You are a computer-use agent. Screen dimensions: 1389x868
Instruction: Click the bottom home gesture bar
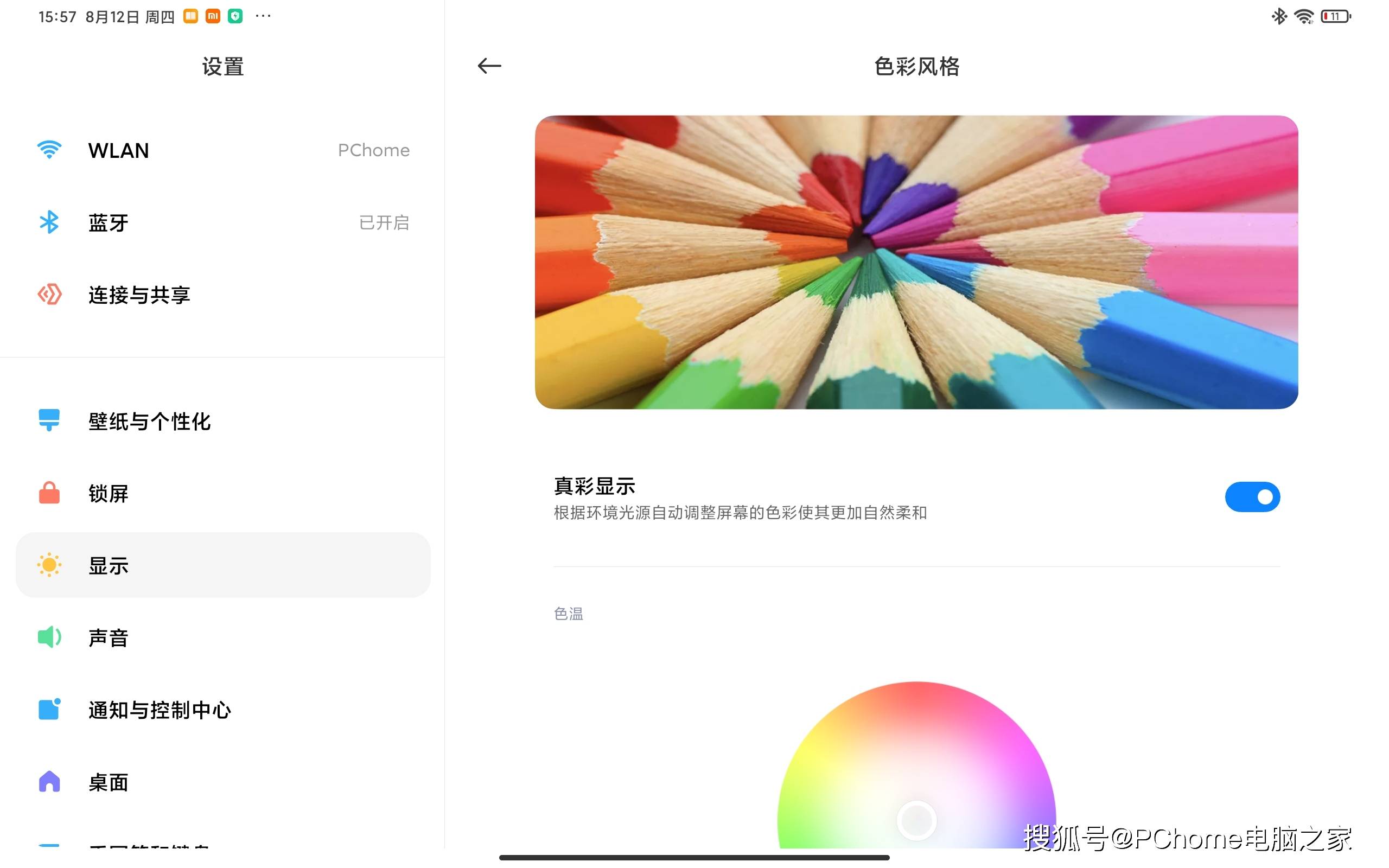click(694, 857)
